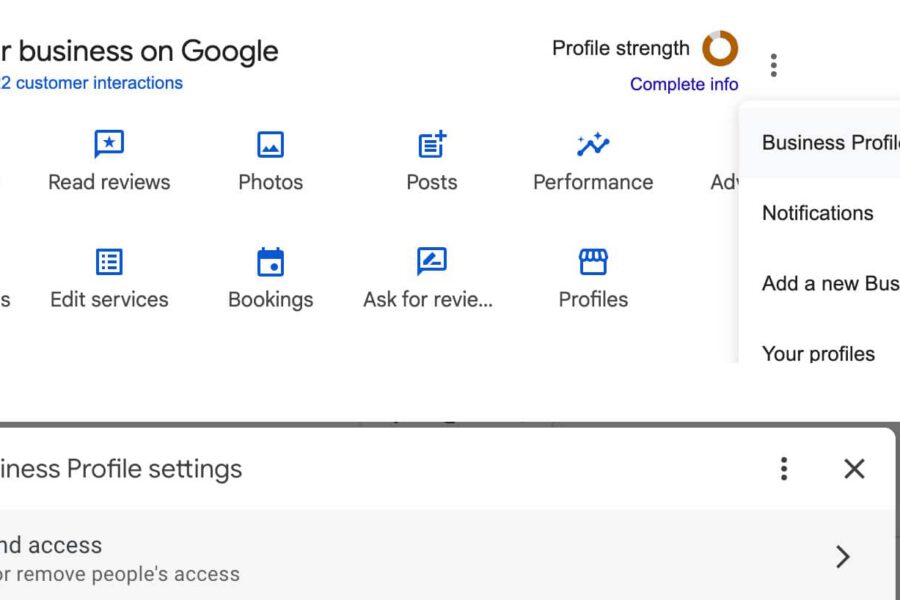Open the Profiles storefront icon

point(593,262)
